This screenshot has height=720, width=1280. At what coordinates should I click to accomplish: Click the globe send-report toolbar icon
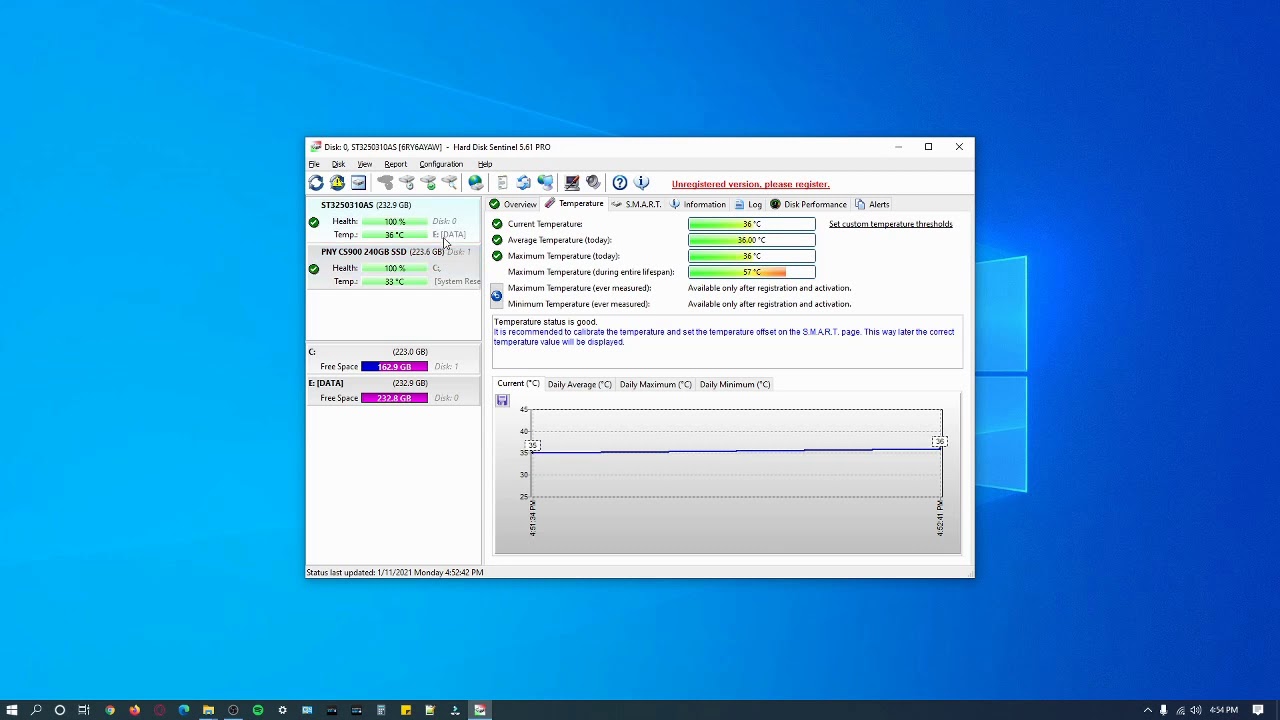(x=476, y=183)
